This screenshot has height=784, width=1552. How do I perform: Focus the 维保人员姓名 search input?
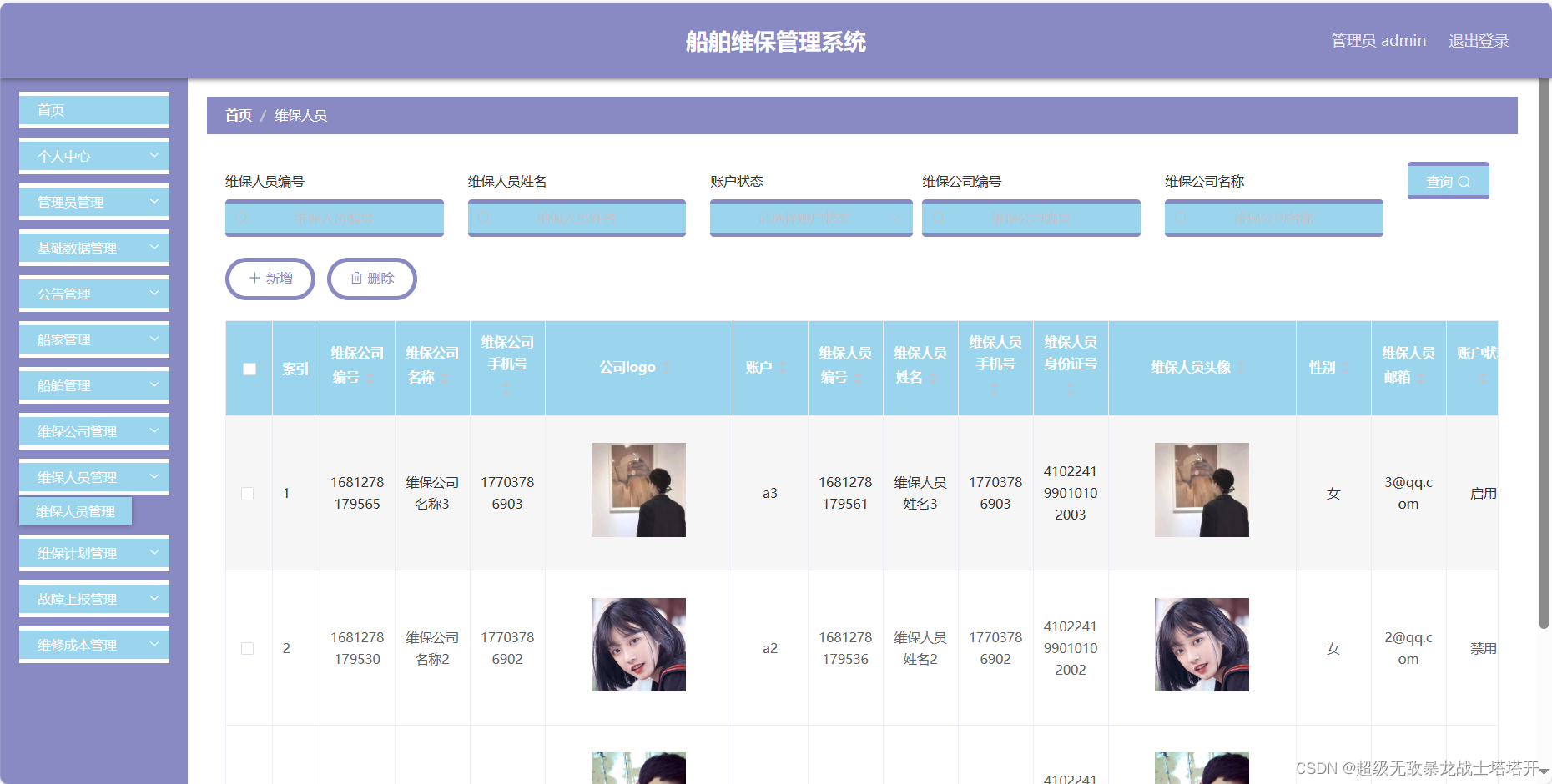tap(577, 218)
